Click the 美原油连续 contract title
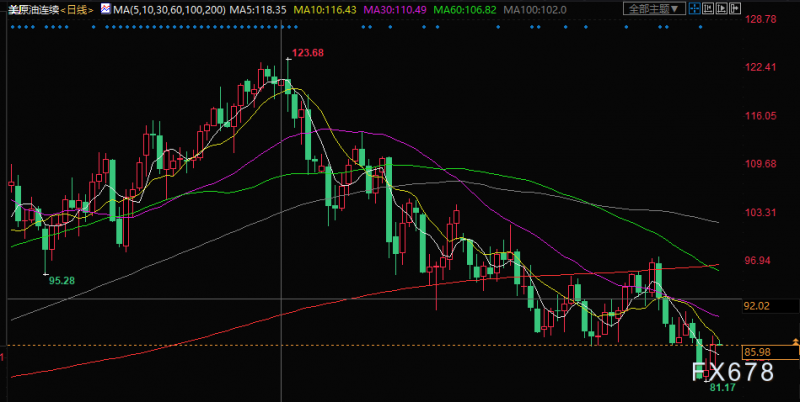This screenshot has width=800, height=402. tap(33, 9)
